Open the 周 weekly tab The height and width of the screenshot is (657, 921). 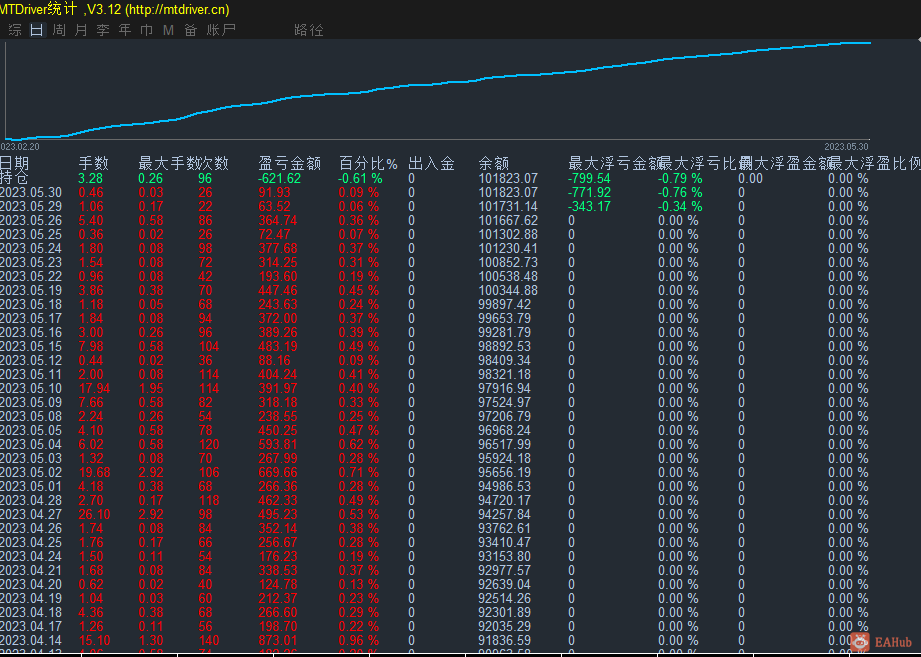coord(59,30)
